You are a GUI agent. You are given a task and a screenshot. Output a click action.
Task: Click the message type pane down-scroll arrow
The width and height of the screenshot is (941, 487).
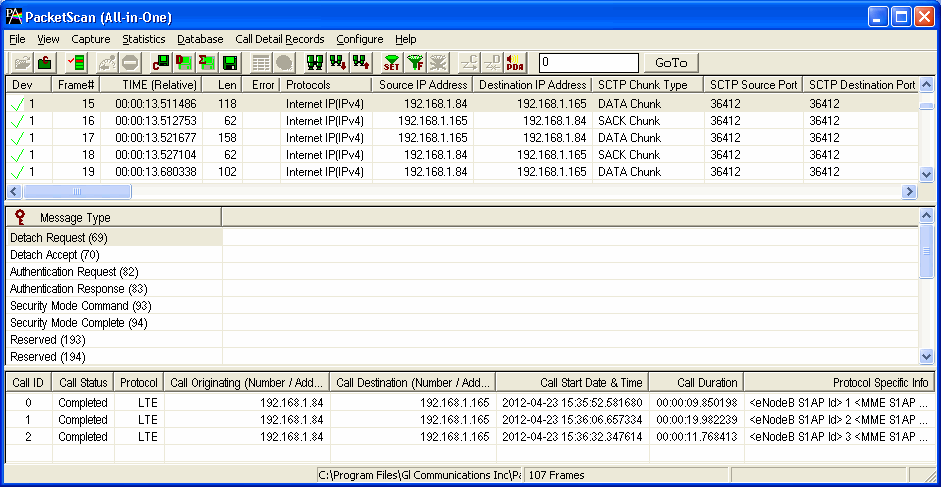[926, 356]
